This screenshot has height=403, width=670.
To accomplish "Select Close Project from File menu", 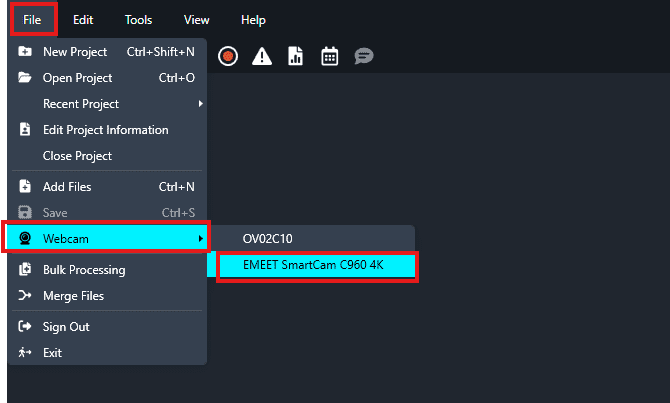I will tap(77, 156).
